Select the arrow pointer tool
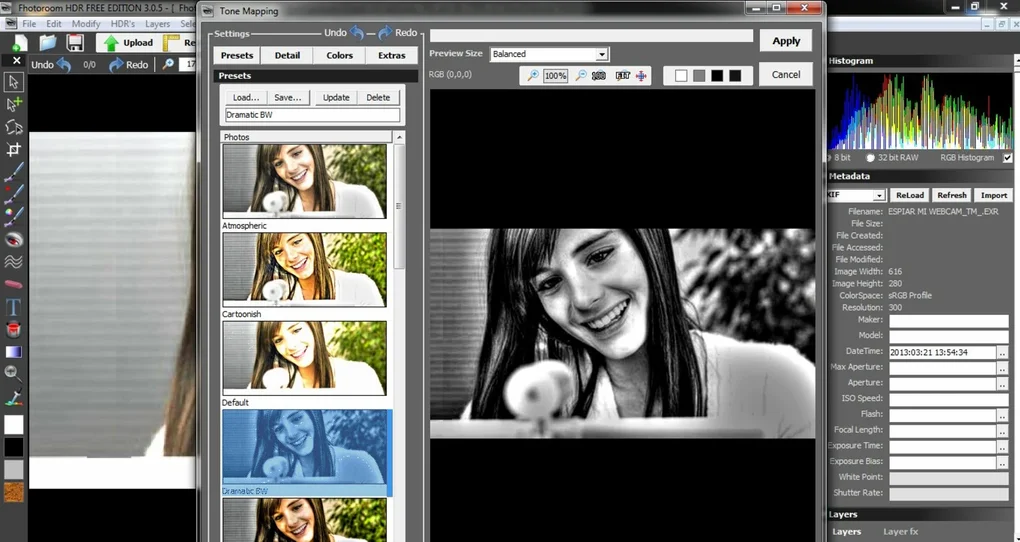This screenshot has width=1020, height=542. point(14,82)
